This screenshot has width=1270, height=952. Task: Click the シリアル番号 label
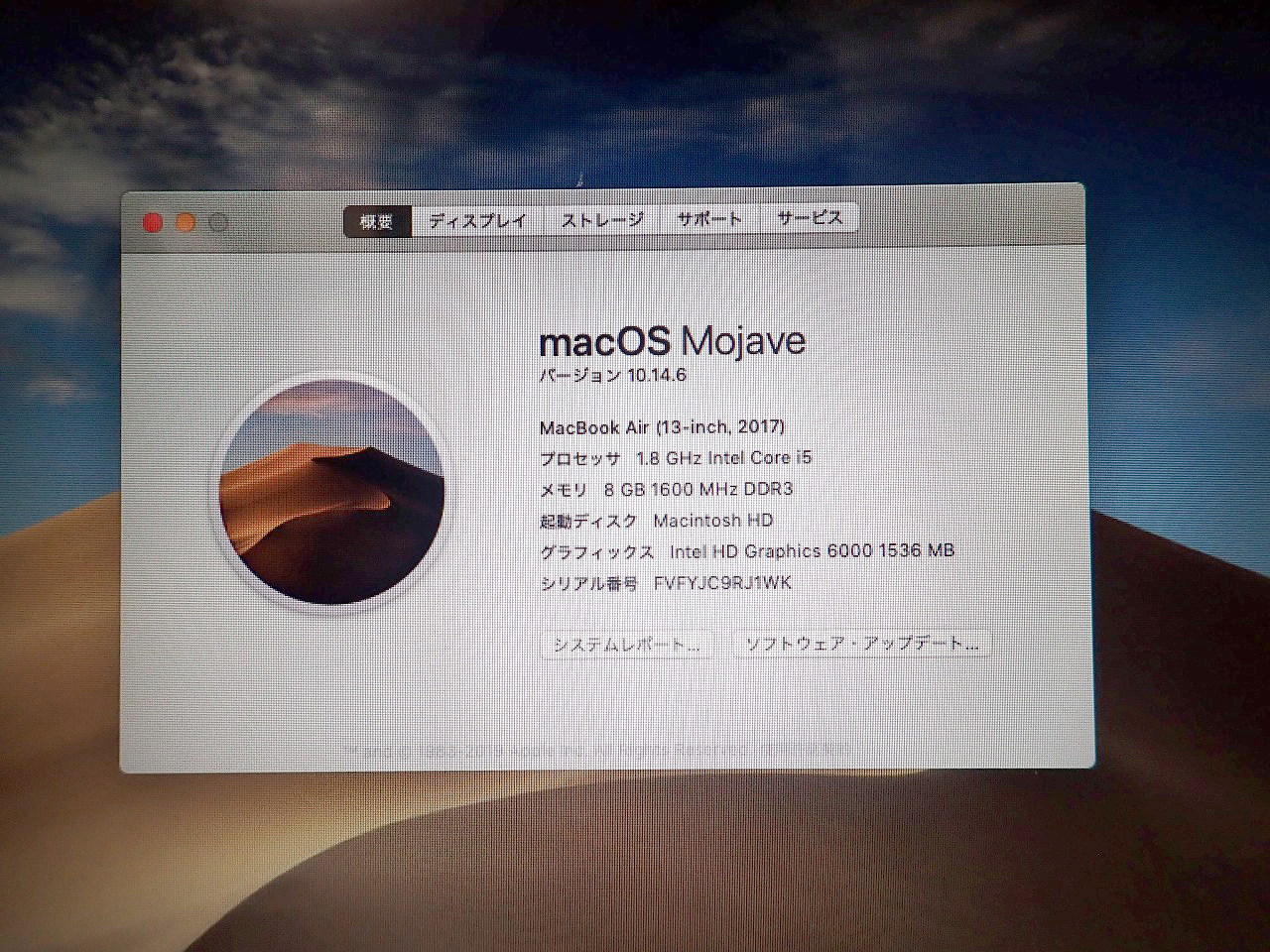point(588,584)
